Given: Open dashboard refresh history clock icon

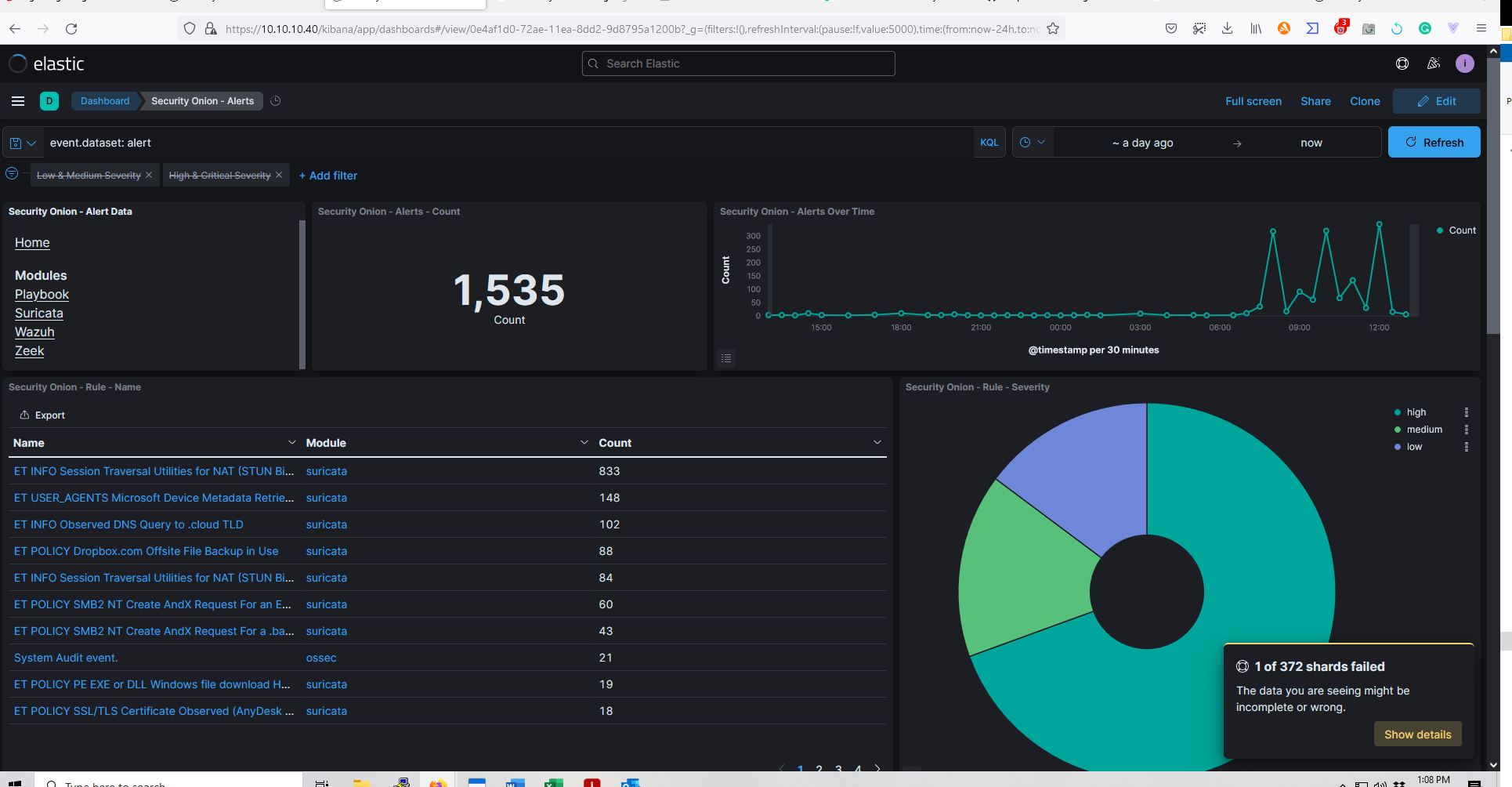Looking at the screenshot, I should pyautogui.click(x=275, y=101).
